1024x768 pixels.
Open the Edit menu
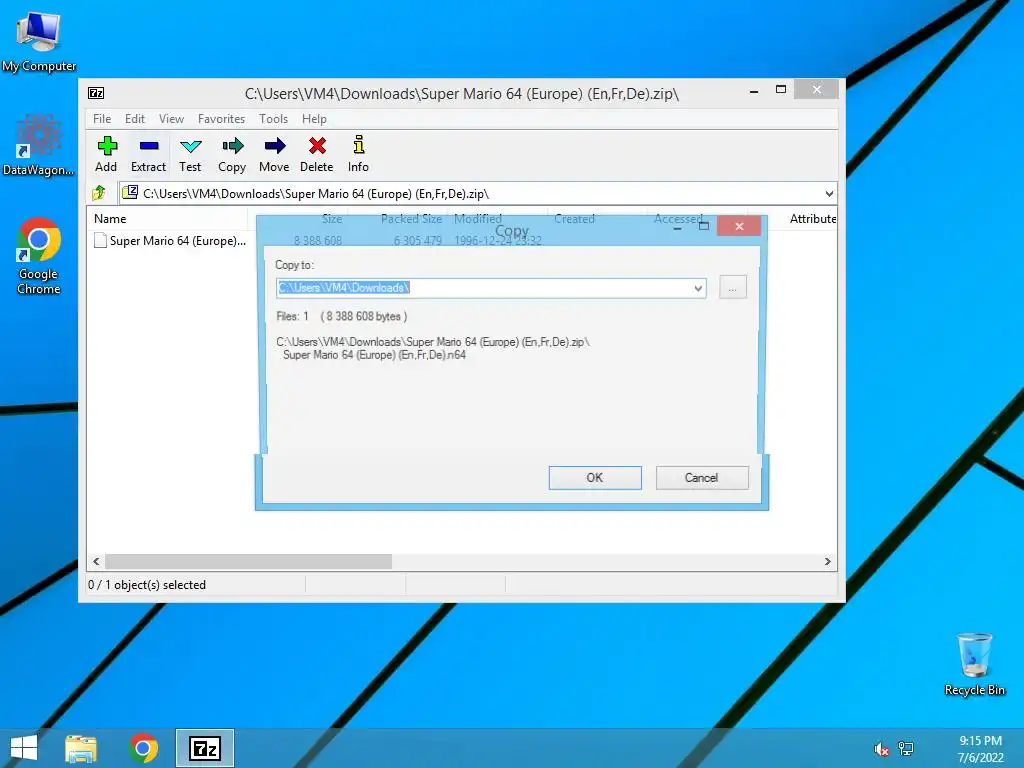tap(135, 119)
